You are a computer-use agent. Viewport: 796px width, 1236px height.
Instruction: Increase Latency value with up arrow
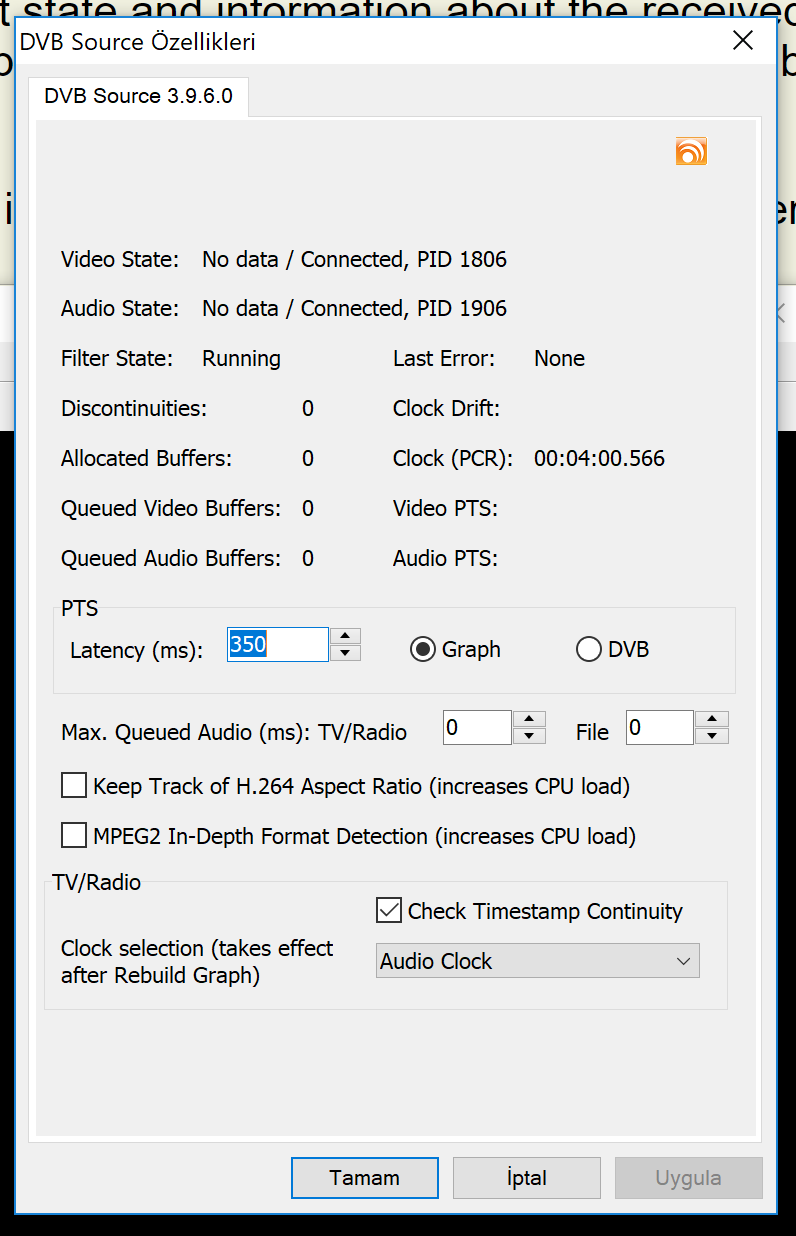[345, 636]
